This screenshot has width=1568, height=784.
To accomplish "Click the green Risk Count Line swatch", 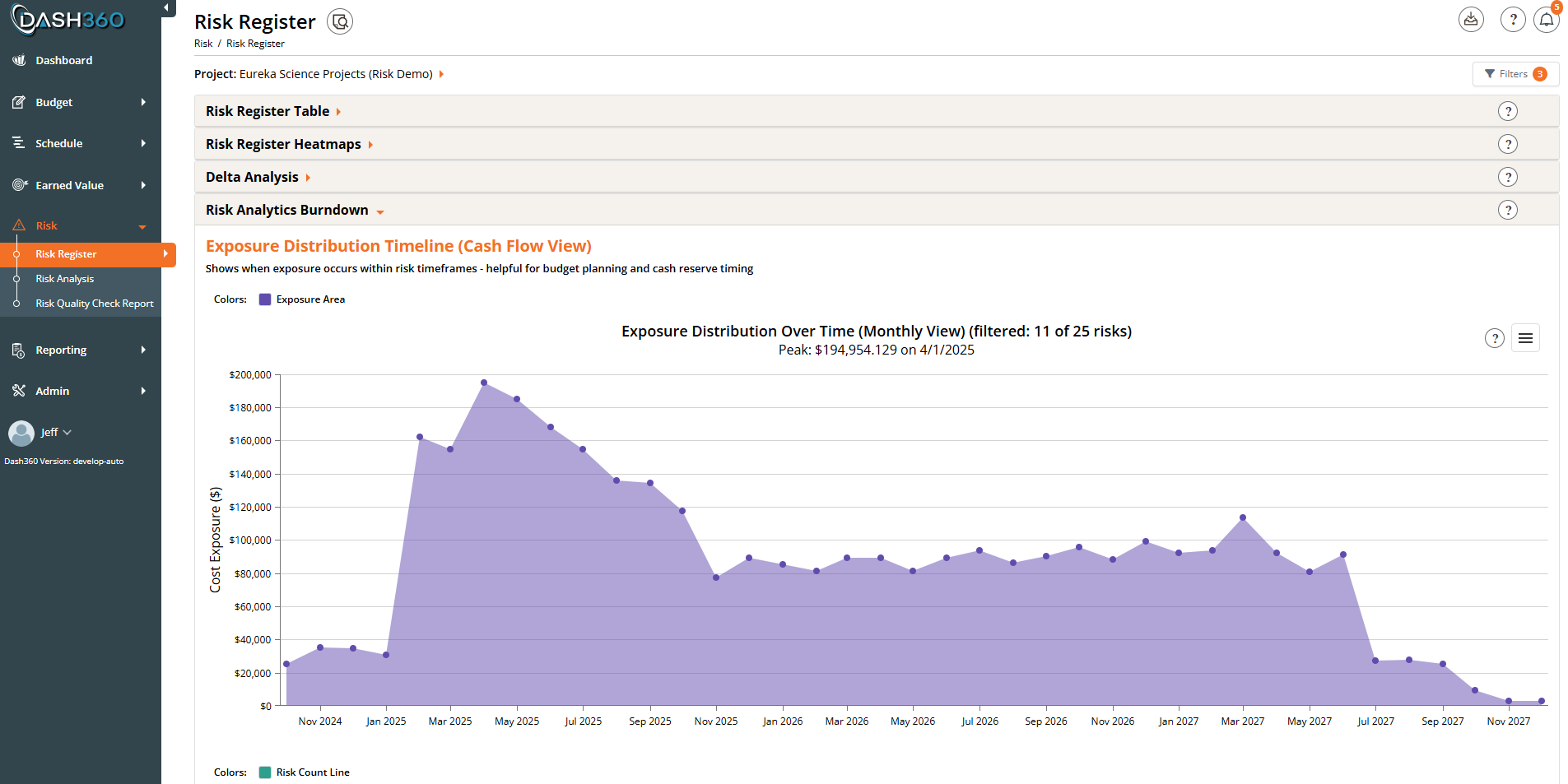I will tap(265, 772).
